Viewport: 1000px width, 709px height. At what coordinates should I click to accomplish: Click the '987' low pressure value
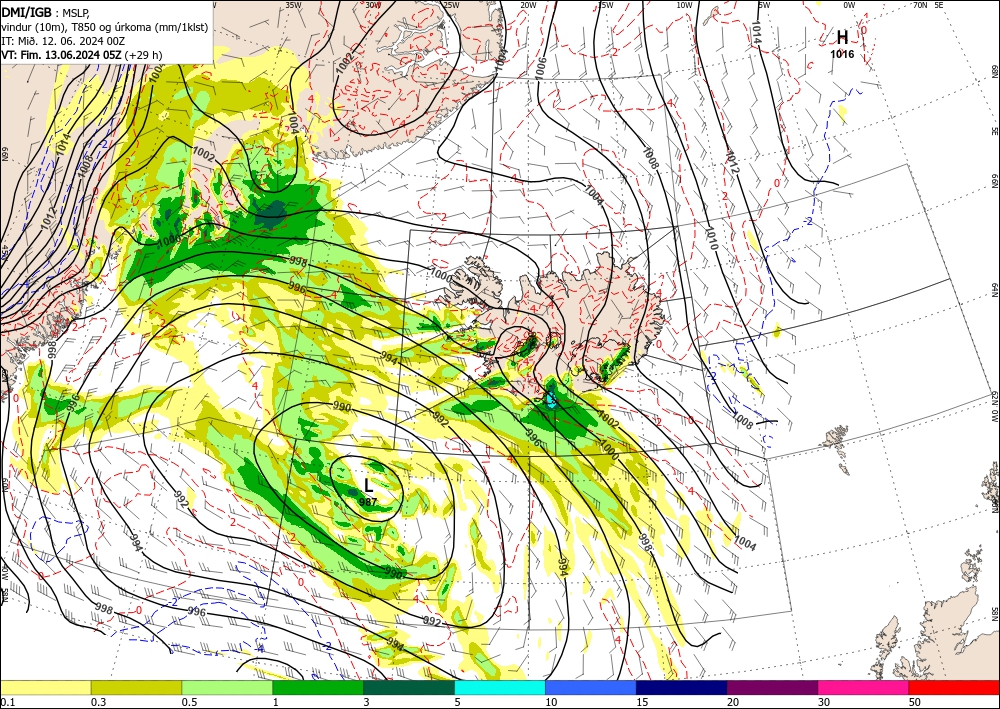pos(368,502)
